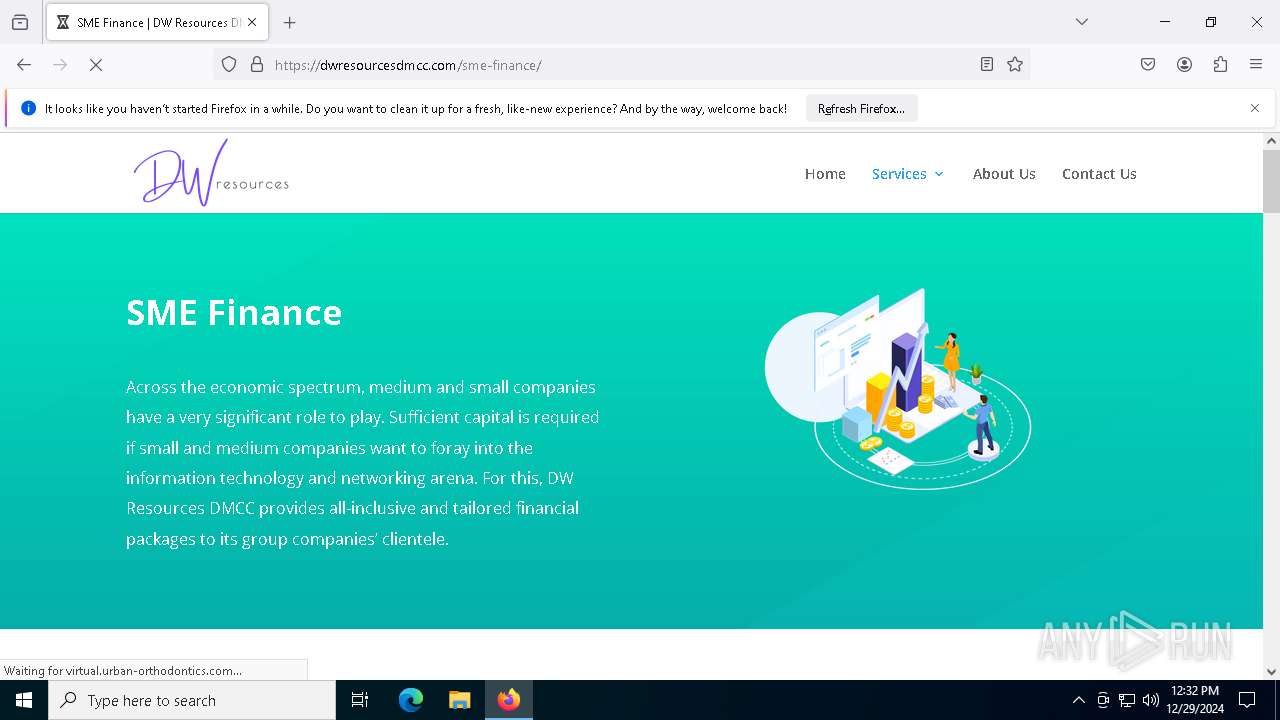1280x720 pixels.
Task: Open File Explorer from the taskbar
Action: click(459, 700)
